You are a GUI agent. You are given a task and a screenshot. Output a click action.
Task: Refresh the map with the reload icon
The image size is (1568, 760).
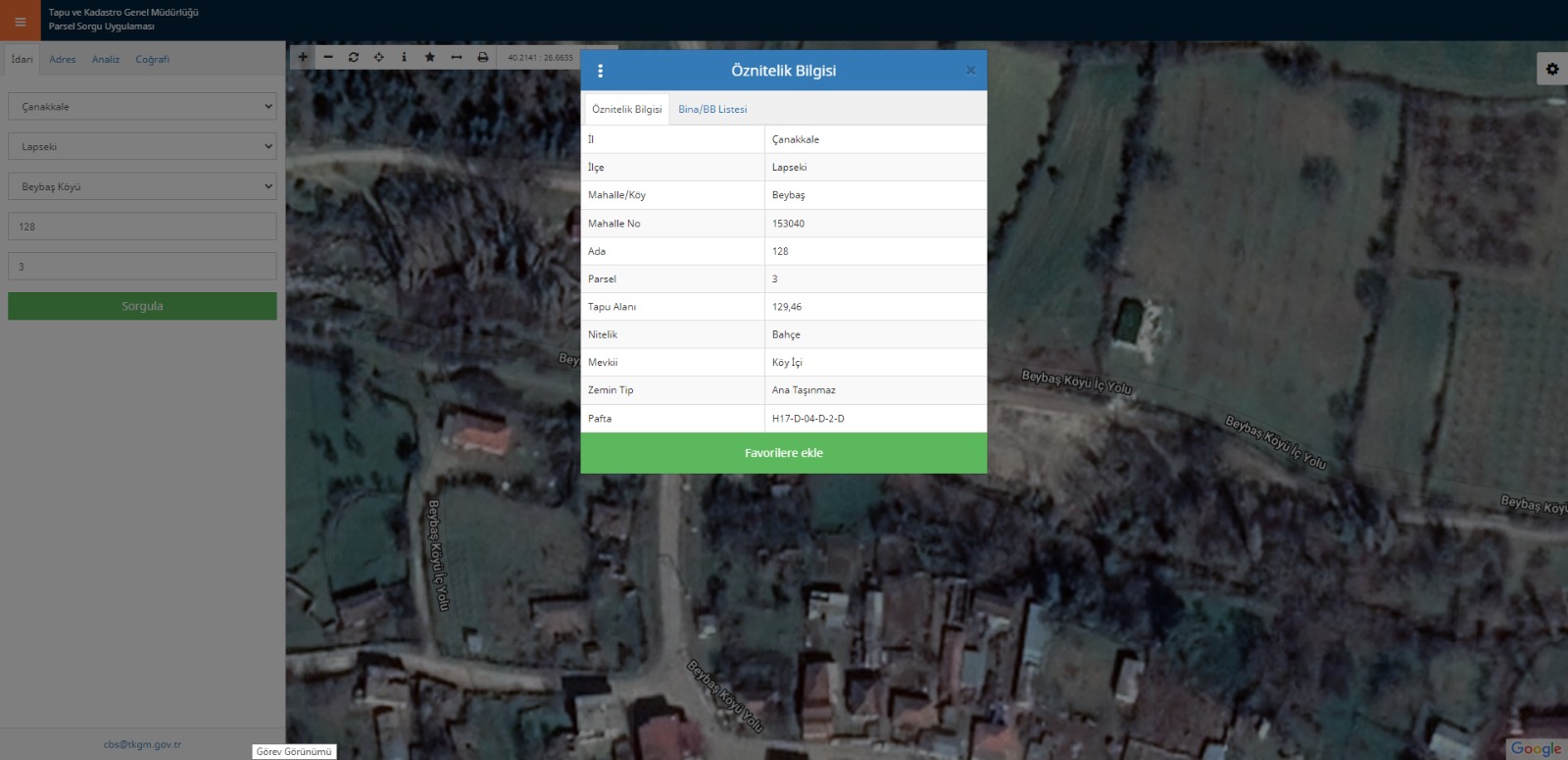click(354, 57)
